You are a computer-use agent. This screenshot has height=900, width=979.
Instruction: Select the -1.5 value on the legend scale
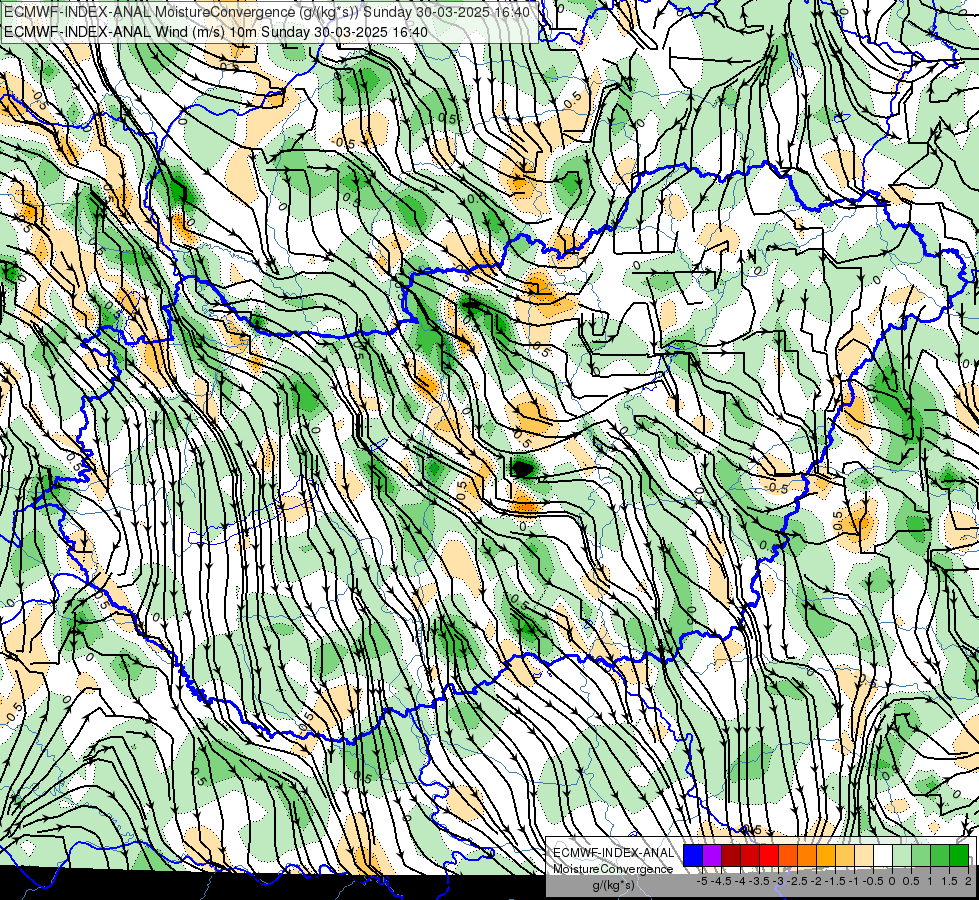835,881
